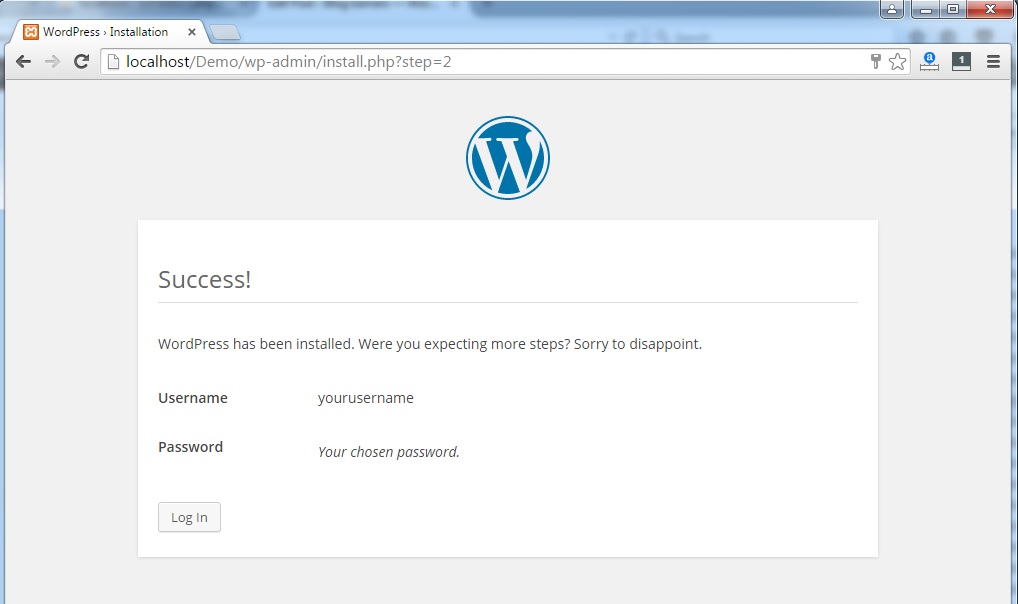Click the browser forward arrow

tap(52, 62)
